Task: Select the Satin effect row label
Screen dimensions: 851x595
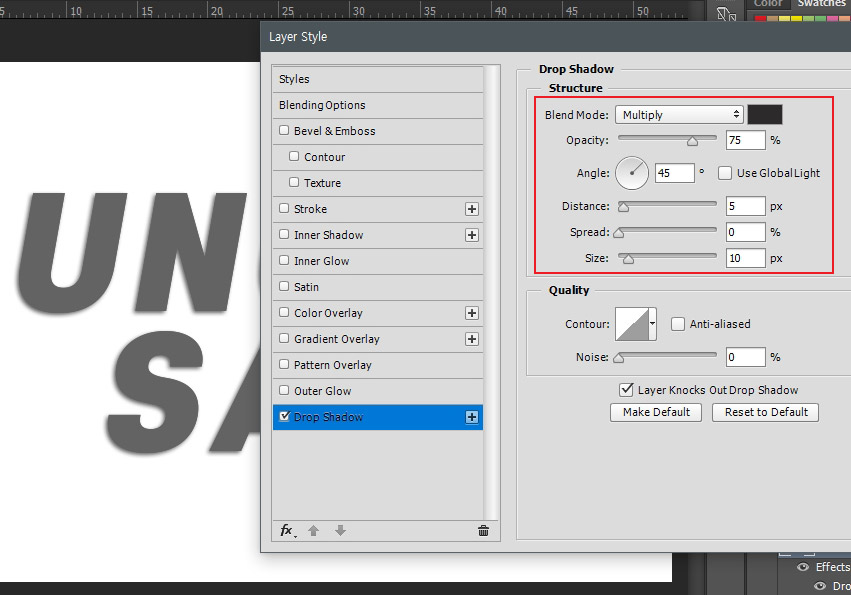Action: click(306, 287)
